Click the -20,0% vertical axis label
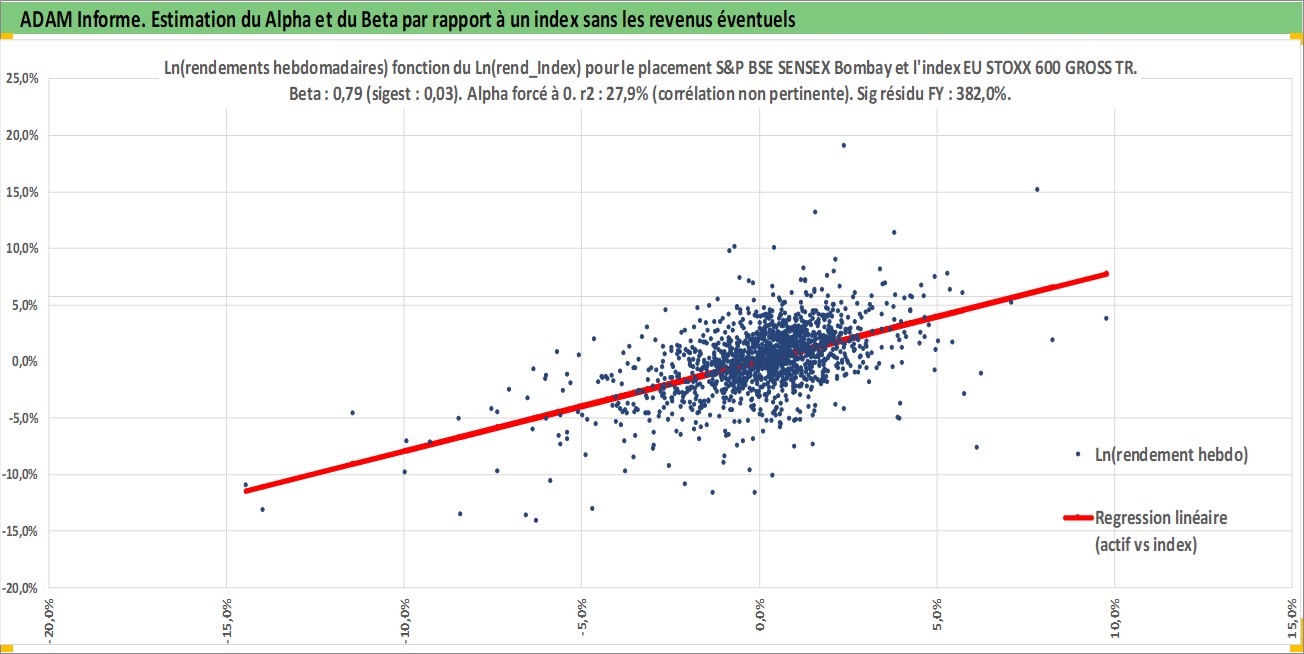This screenshot has height=654, width=1304. tap(22, 587)
